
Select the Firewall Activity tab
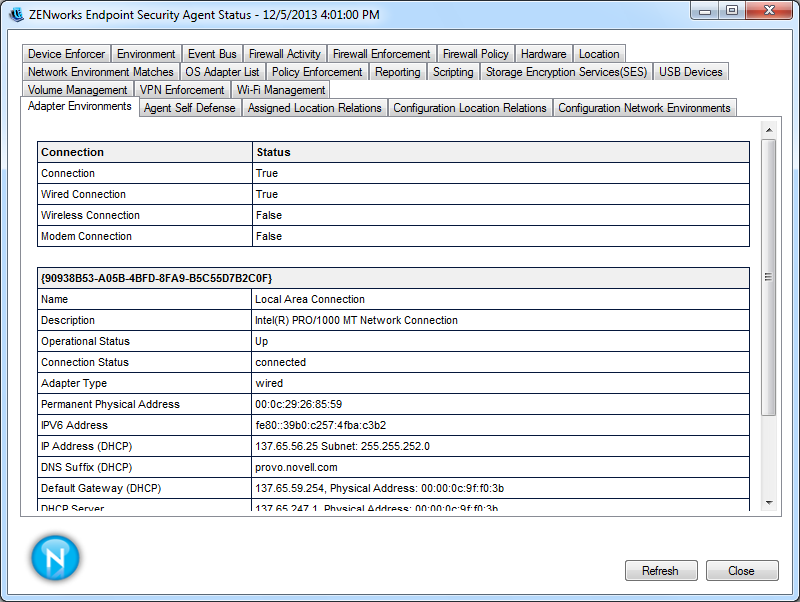tap(285, 54)
